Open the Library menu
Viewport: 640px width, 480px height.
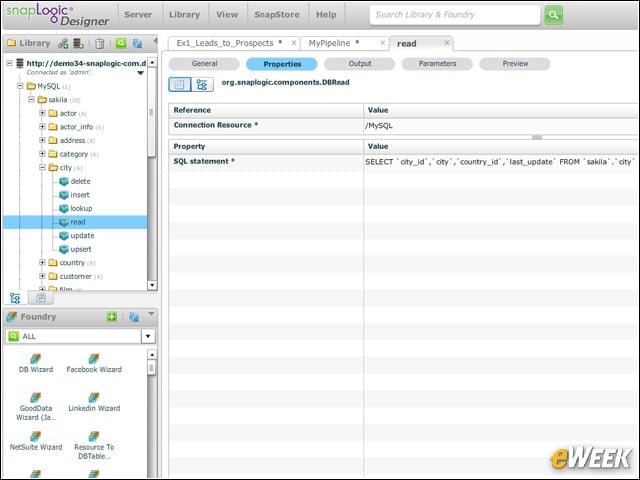coord(184,15)
